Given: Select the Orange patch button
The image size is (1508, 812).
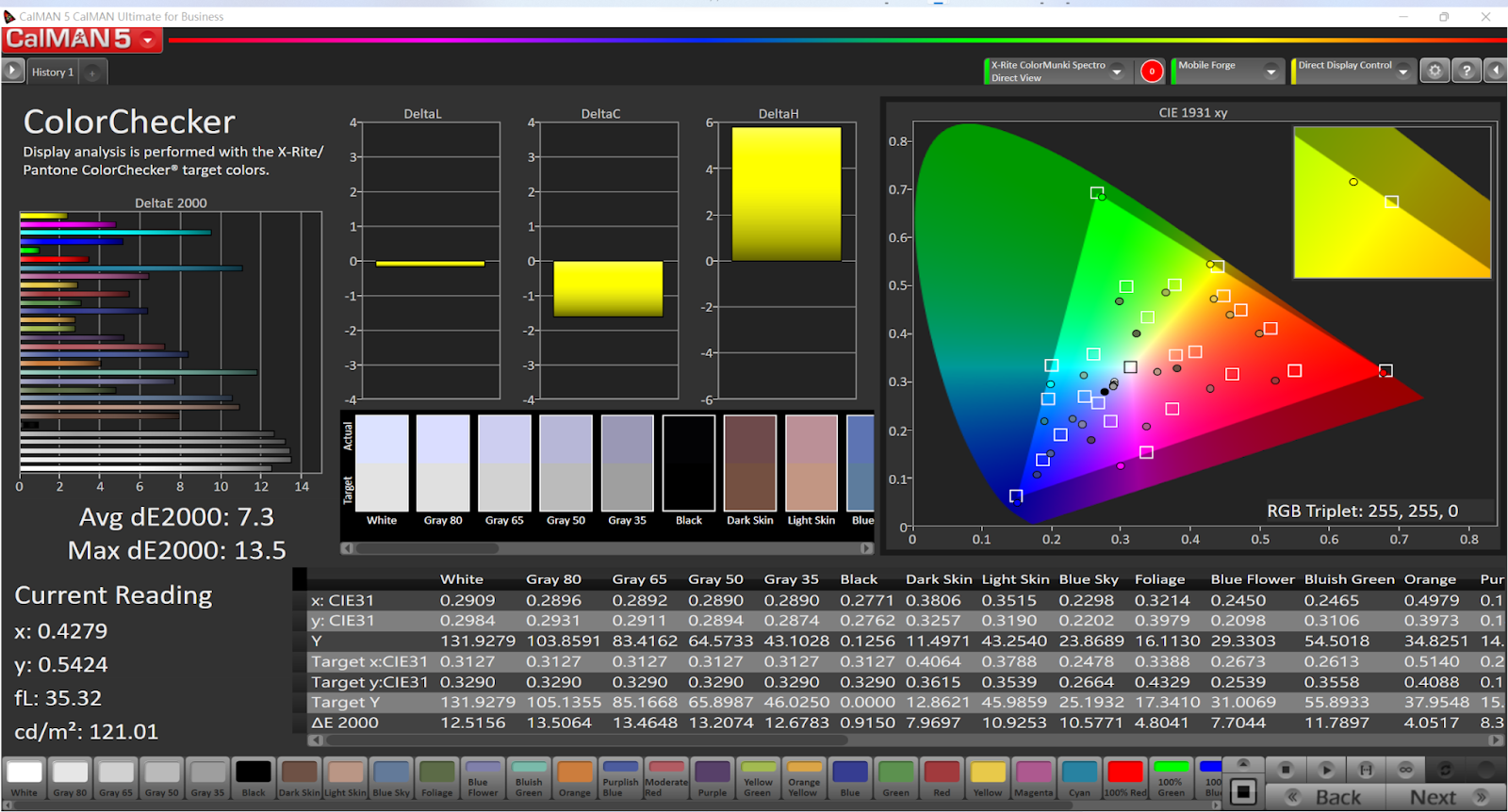Looking at the screenshot, I should pyautogui.click(x=575, y=778).
